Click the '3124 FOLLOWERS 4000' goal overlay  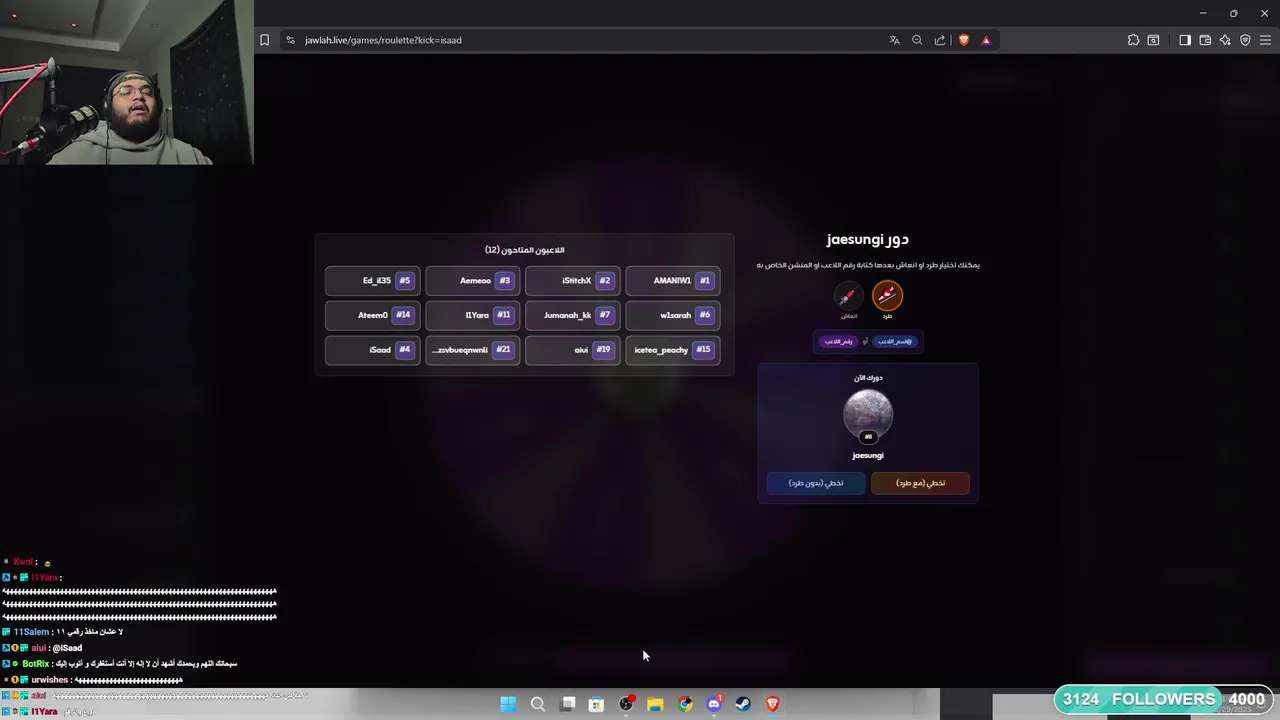click(1163, 699)
